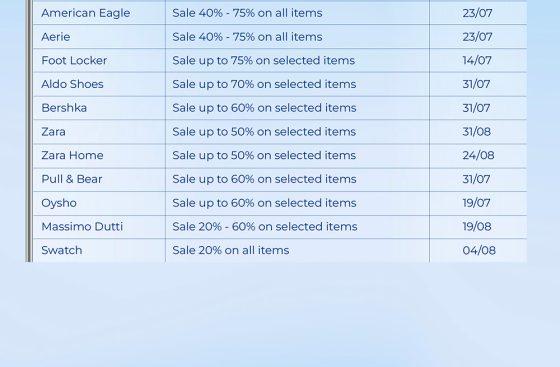Select Massimo Dutti's Sale 20% - 60% offer
Image resolution: width=560 pixels, height=367 pixels.
point(265,226)
